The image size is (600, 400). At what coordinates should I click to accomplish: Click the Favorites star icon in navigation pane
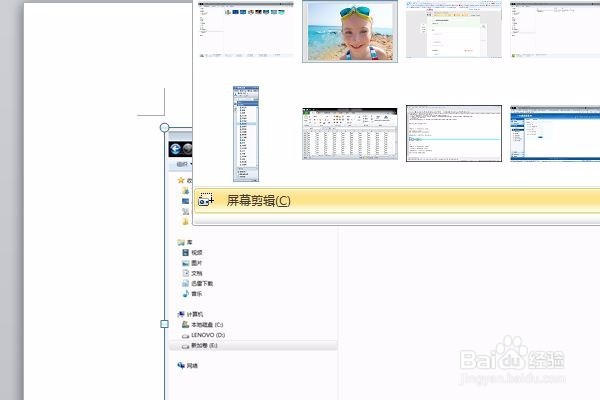(x=181, y=180)
